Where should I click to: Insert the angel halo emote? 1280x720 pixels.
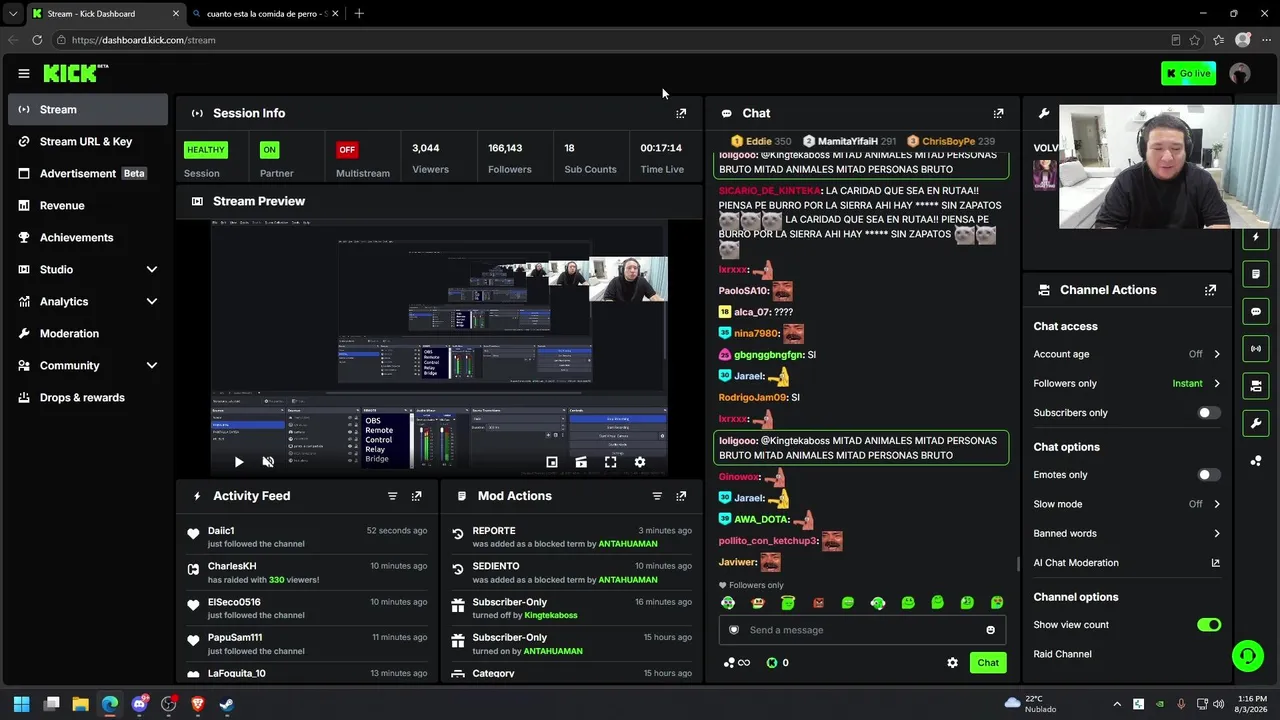[788, 603]
